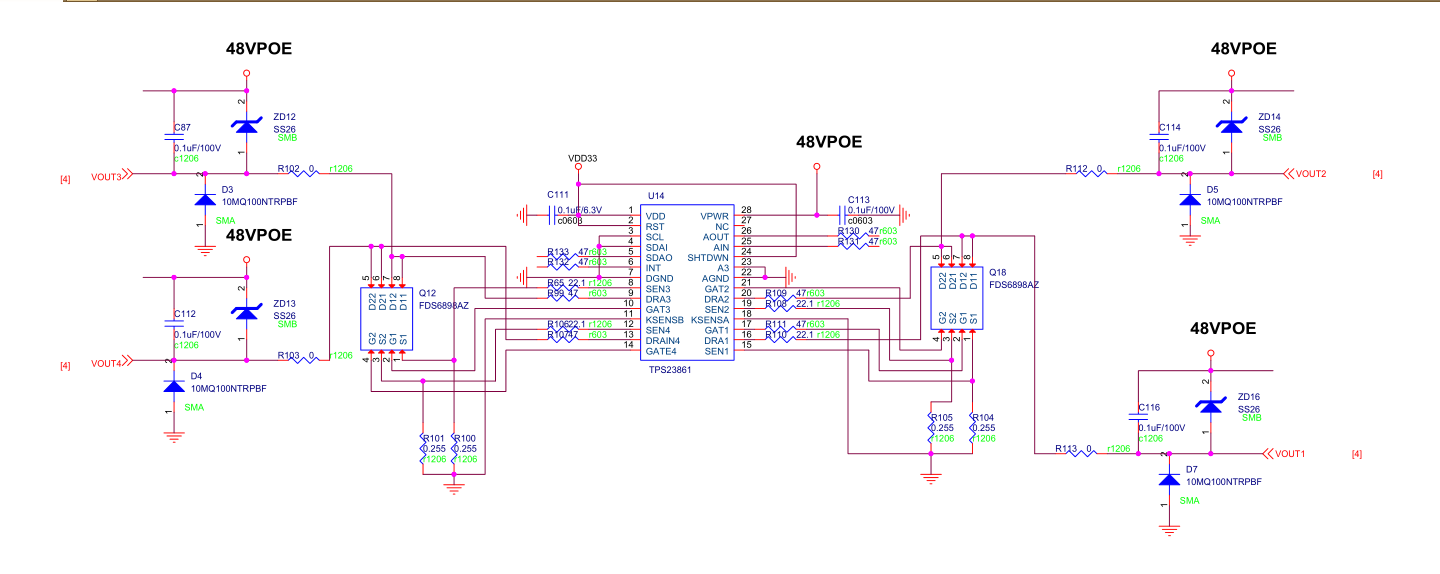This screenshot has height=574, width=1440.
Task: Click the DRAIN4 pin label
Action: [x=664, y=341]
